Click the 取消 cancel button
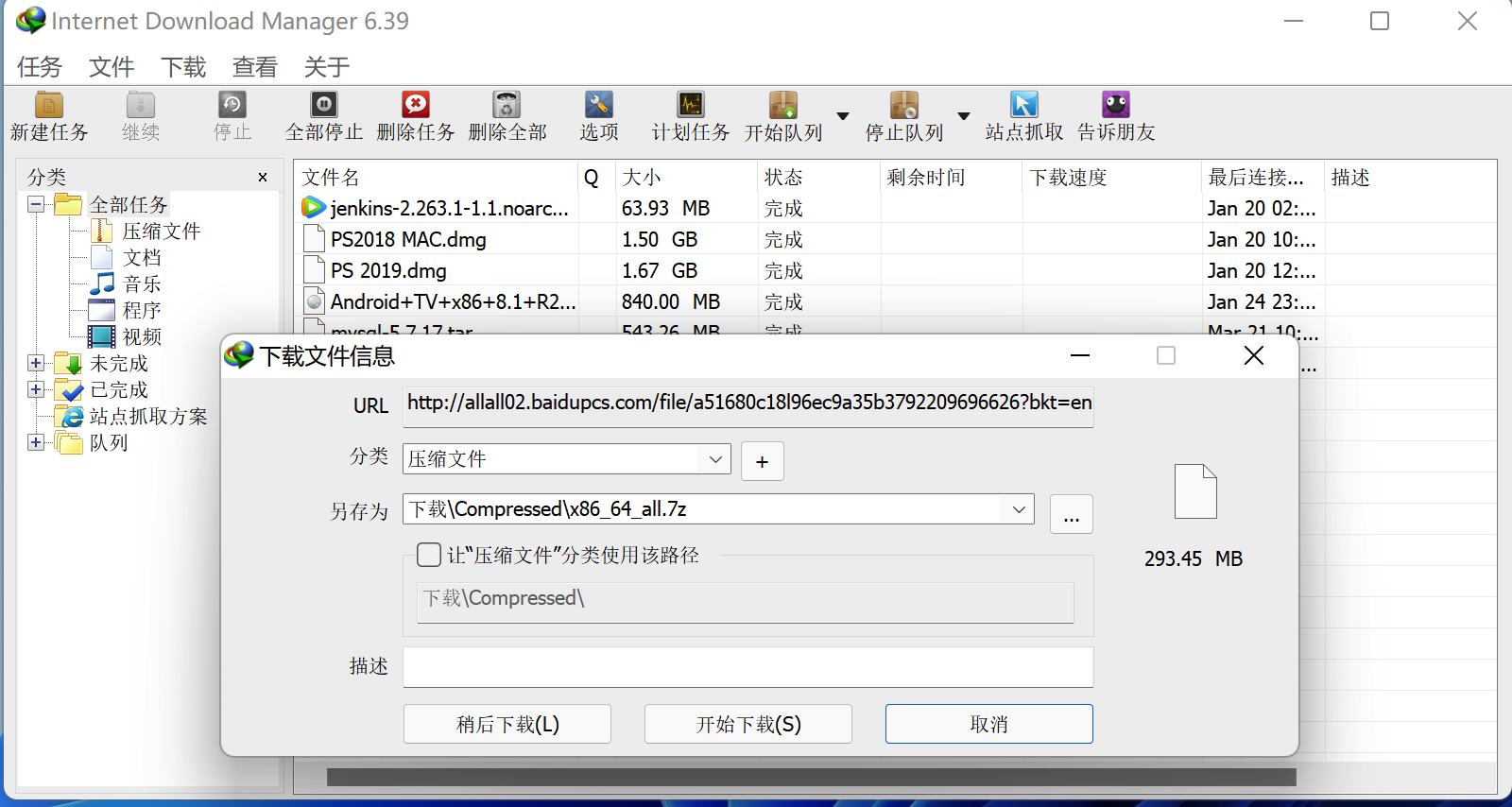This screenshot has width=1512, height=807. click(989, 724)
